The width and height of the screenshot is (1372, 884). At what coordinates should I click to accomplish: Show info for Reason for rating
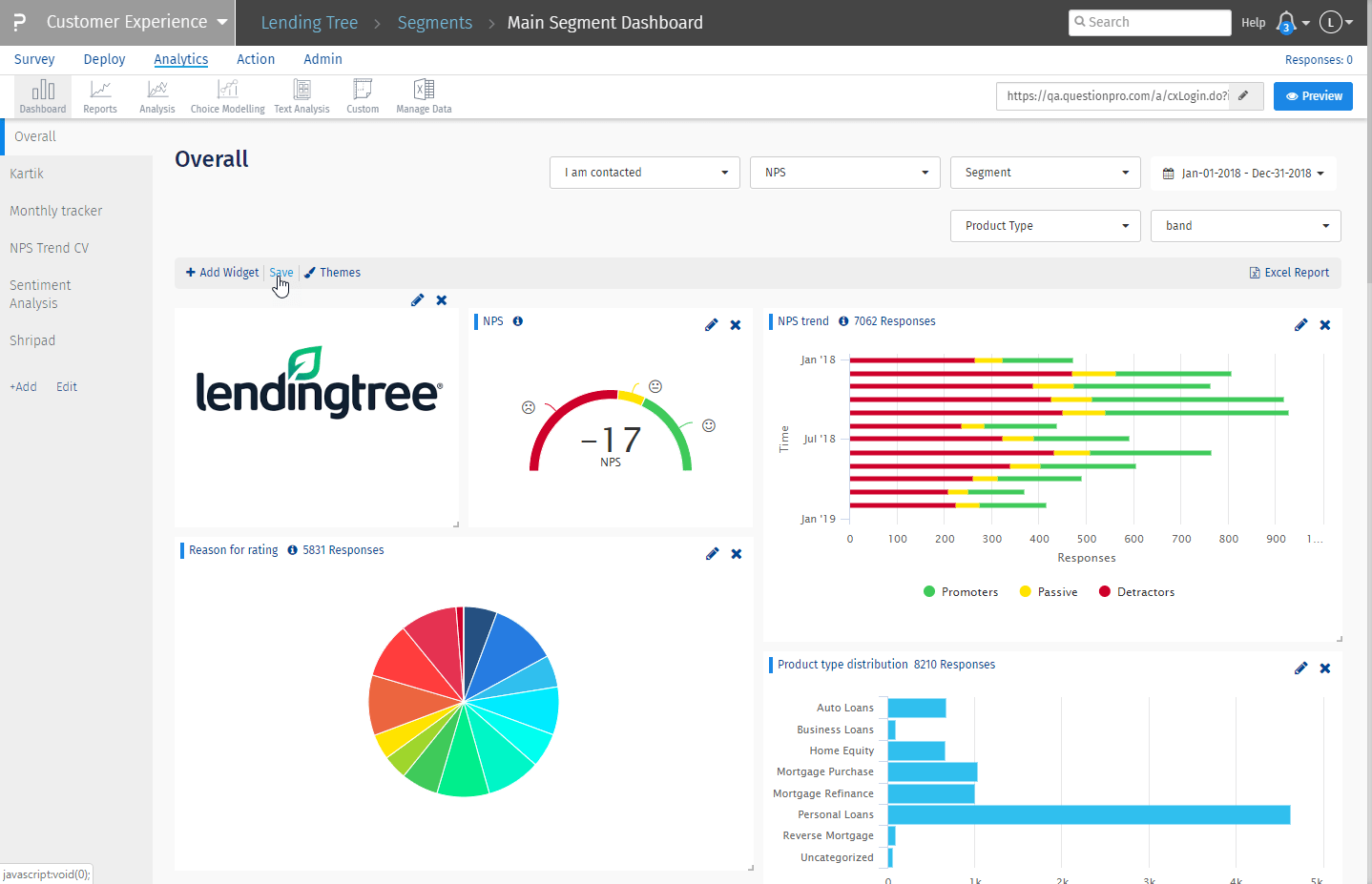pos(293,550)
